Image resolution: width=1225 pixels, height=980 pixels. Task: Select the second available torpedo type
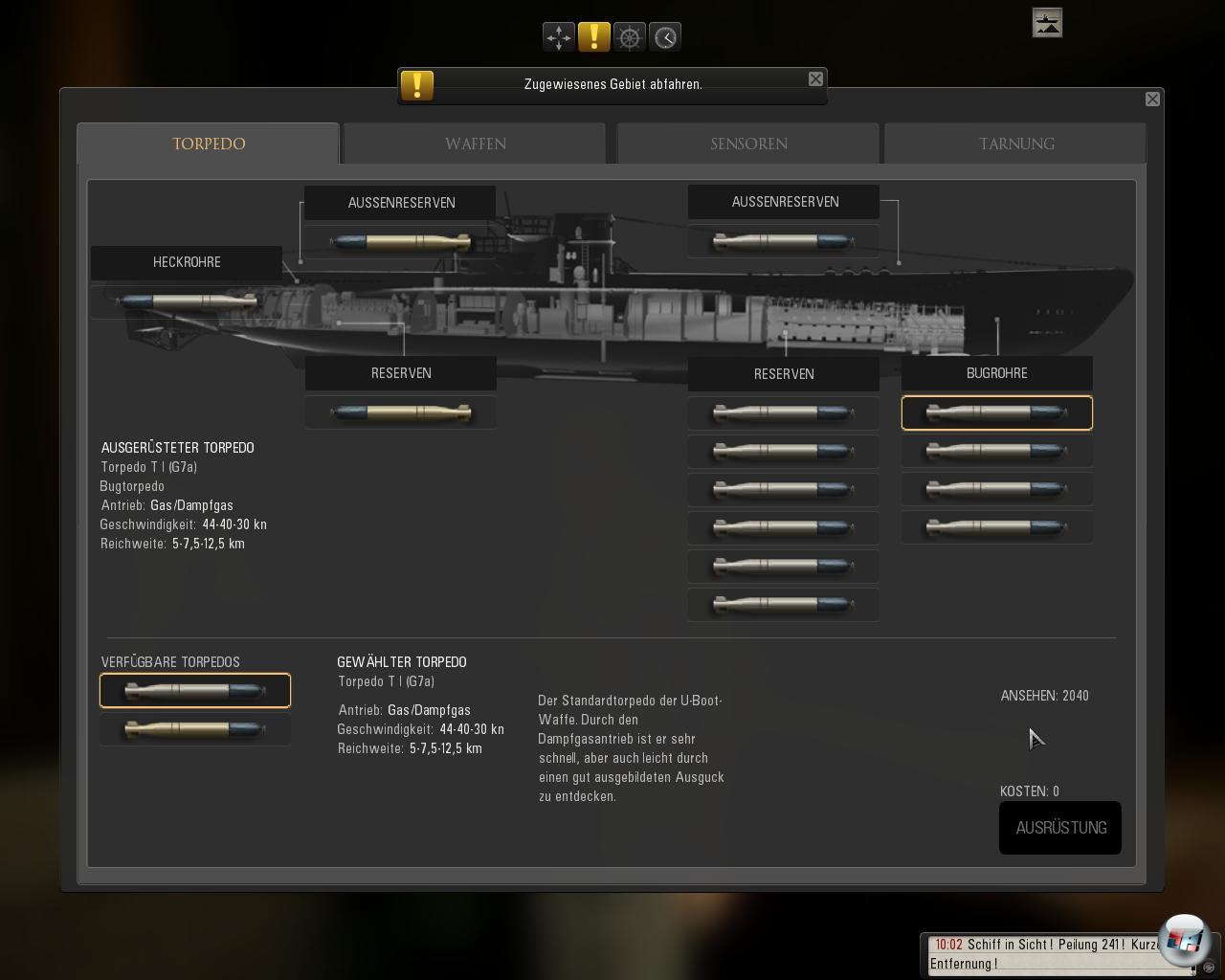[195, 729]
